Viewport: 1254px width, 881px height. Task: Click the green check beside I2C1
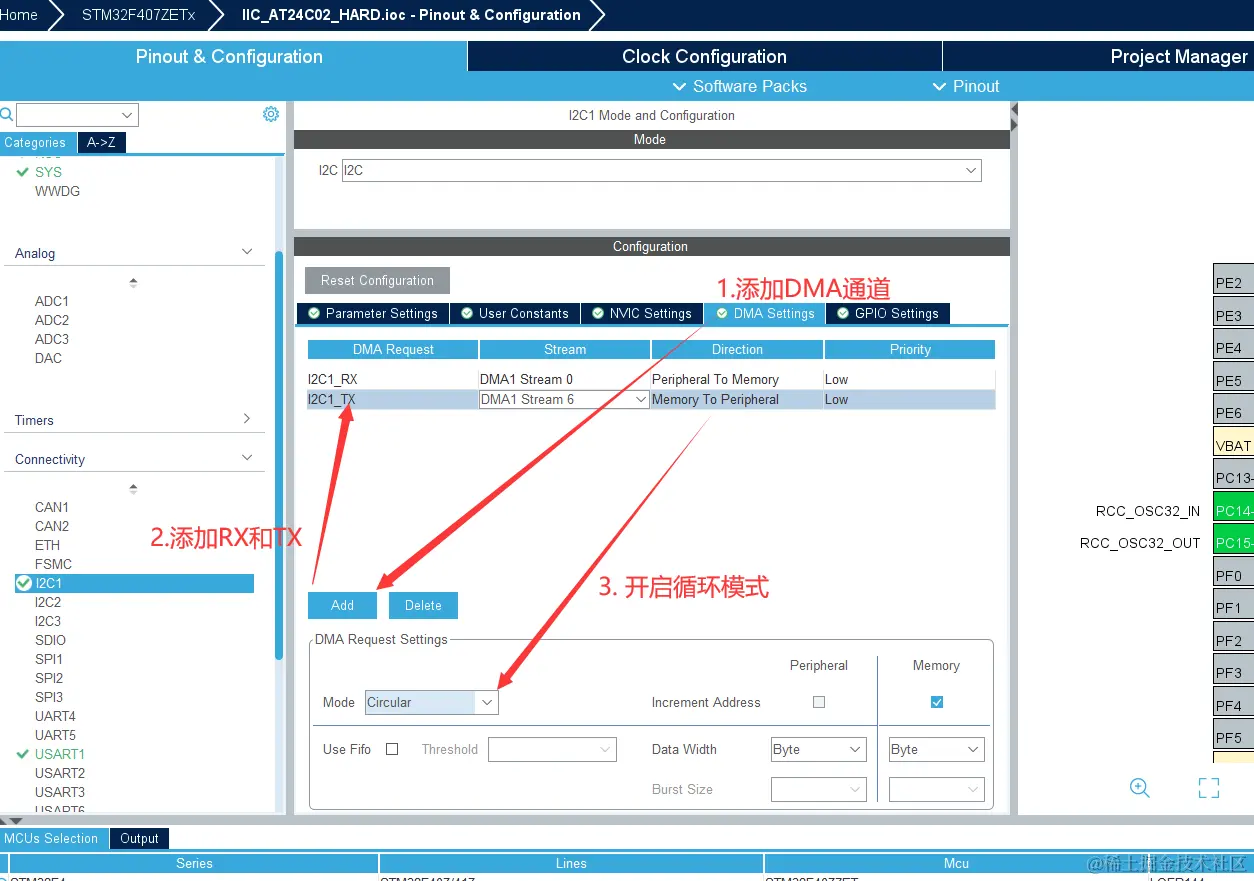(24, 583)
